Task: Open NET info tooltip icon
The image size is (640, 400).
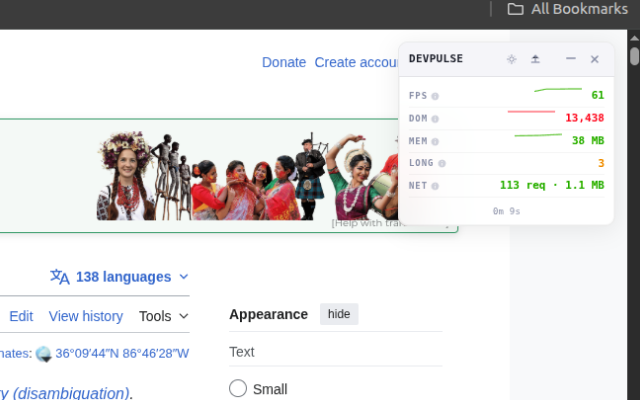Action: (x=435, y=186)
